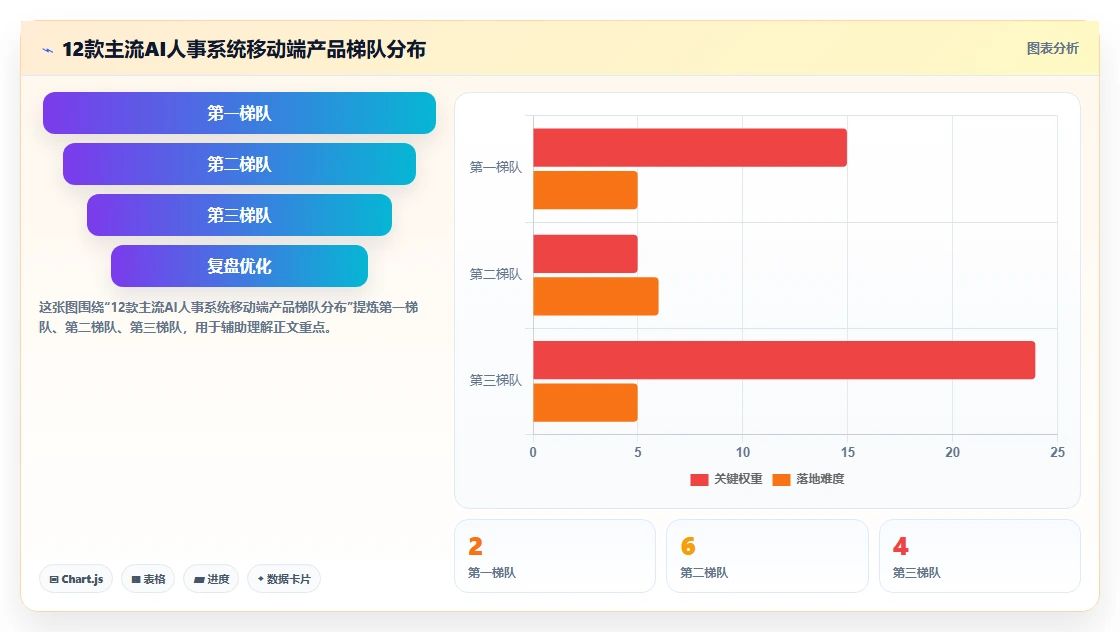The width and height of the screenshot is (1120, 632).
Task: Toggle the 落地难度 legend orange swatch
Action: [781, 479]
